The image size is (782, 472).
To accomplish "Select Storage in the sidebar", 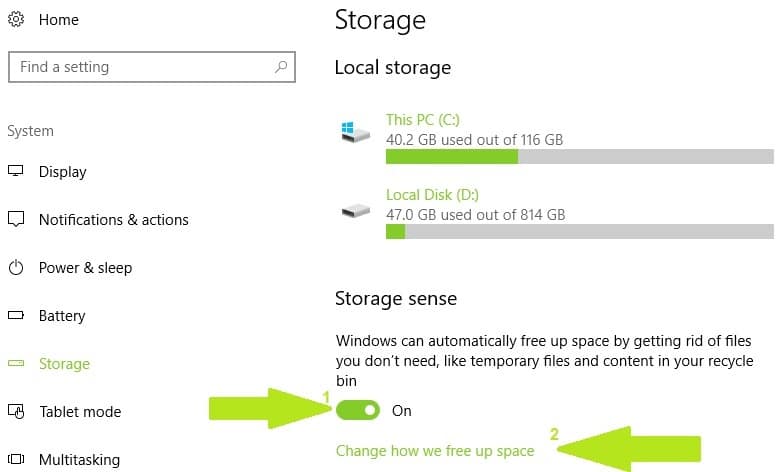I will click(64, 364).
